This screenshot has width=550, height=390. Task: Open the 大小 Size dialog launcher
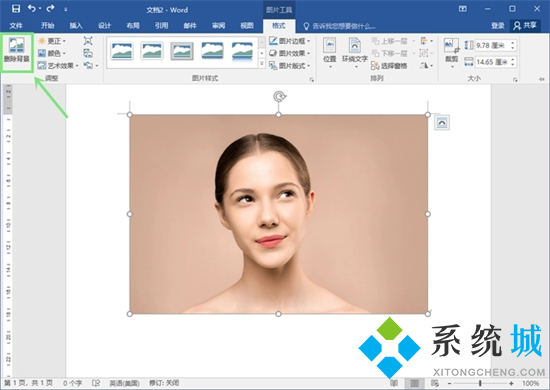coord(515,80)
